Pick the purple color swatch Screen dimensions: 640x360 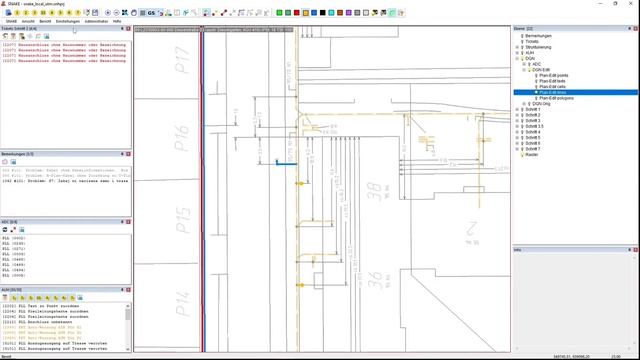tap(349, 13)
